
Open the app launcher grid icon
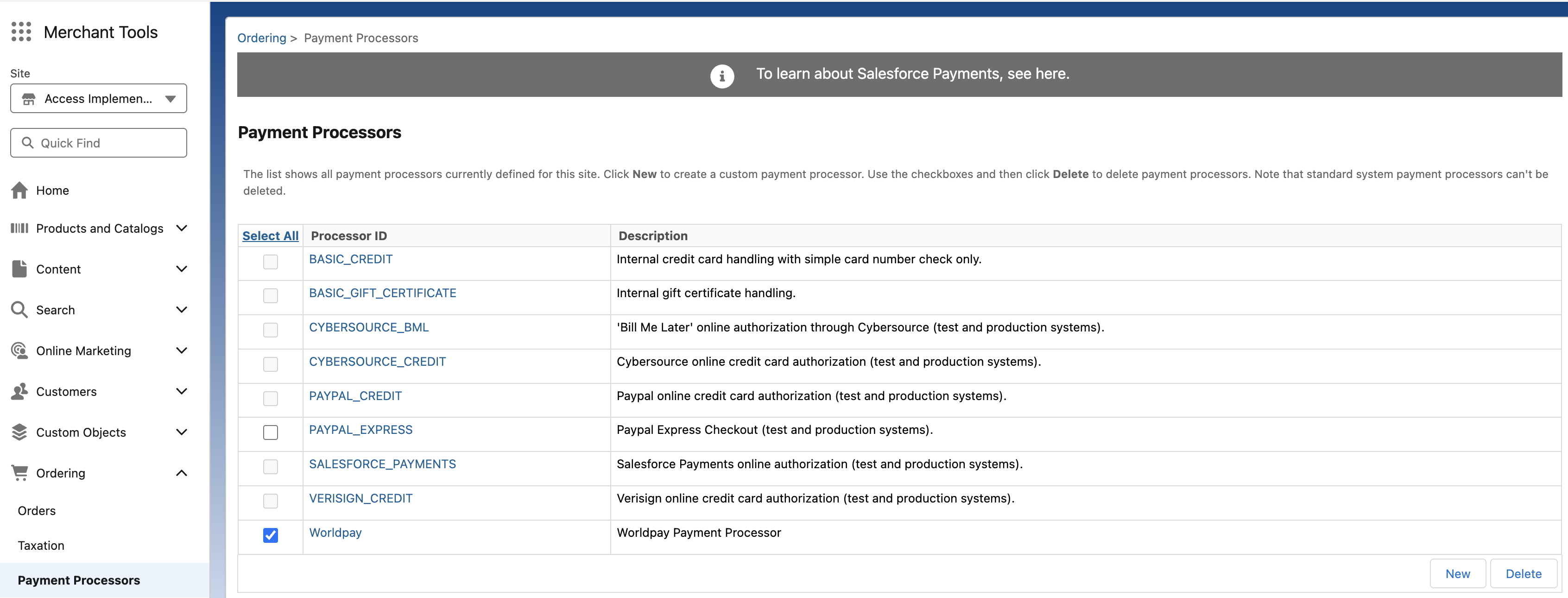tap(21, 32)
